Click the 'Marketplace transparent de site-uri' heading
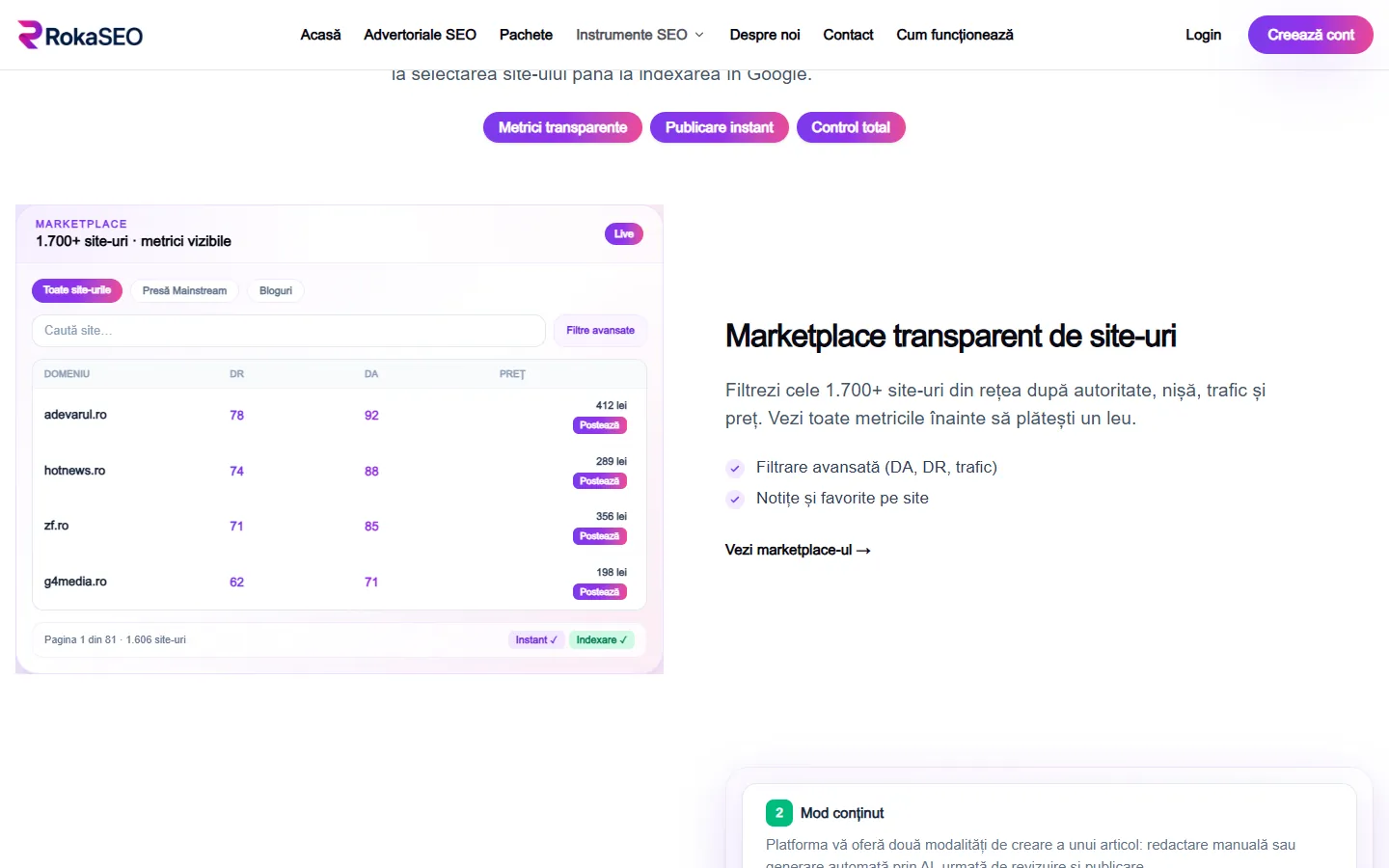 click(x=951, y=336)
